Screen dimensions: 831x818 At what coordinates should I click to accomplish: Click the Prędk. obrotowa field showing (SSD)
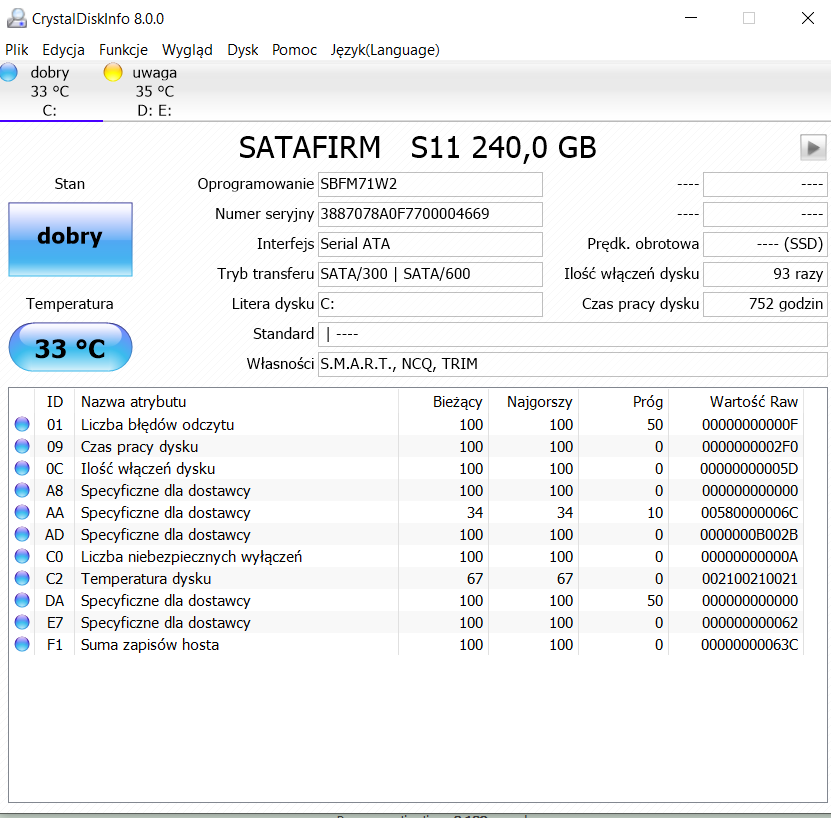(765, 244)
